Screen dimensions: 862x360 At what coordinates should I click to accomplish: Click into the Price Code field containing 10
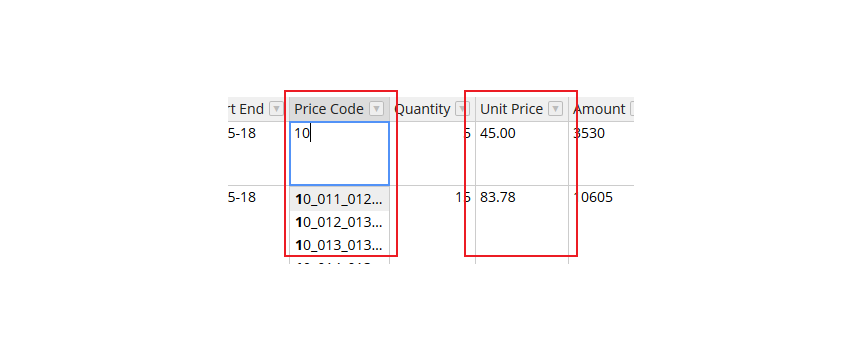339,153
